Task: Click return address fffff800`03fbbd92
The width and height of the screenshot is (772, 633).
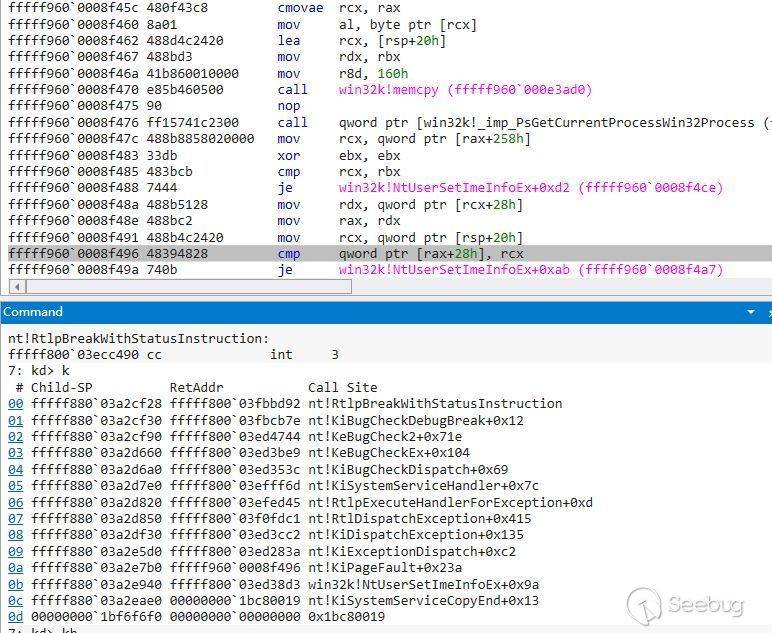Action: (235, 404)
